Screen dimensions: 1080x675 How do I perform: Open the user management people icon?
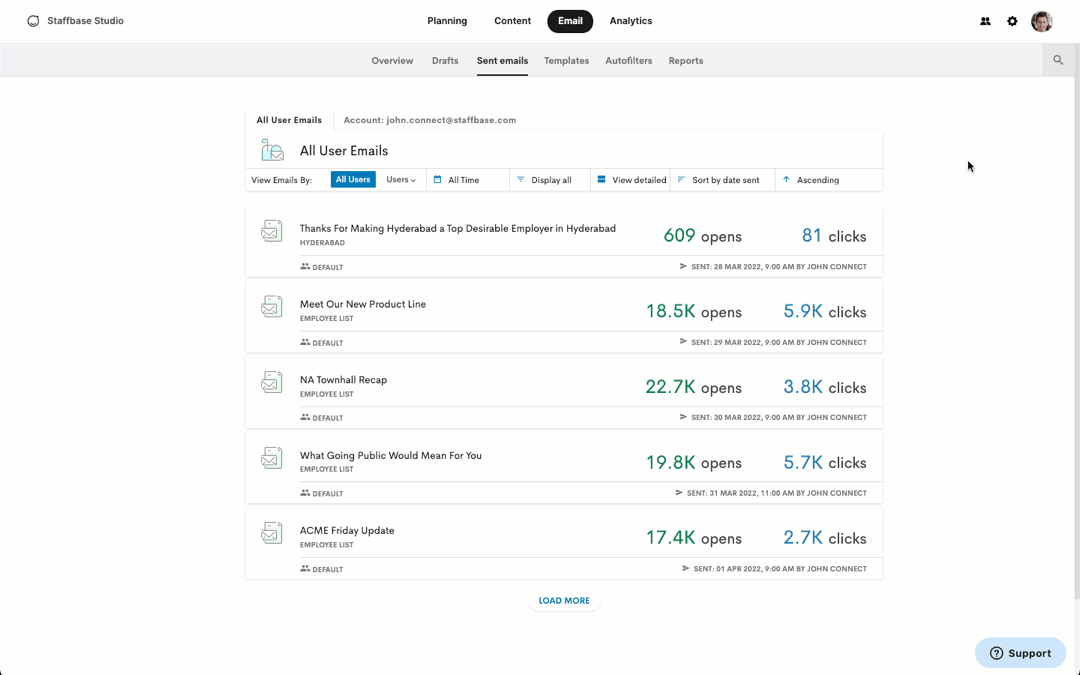coord(985,21)
